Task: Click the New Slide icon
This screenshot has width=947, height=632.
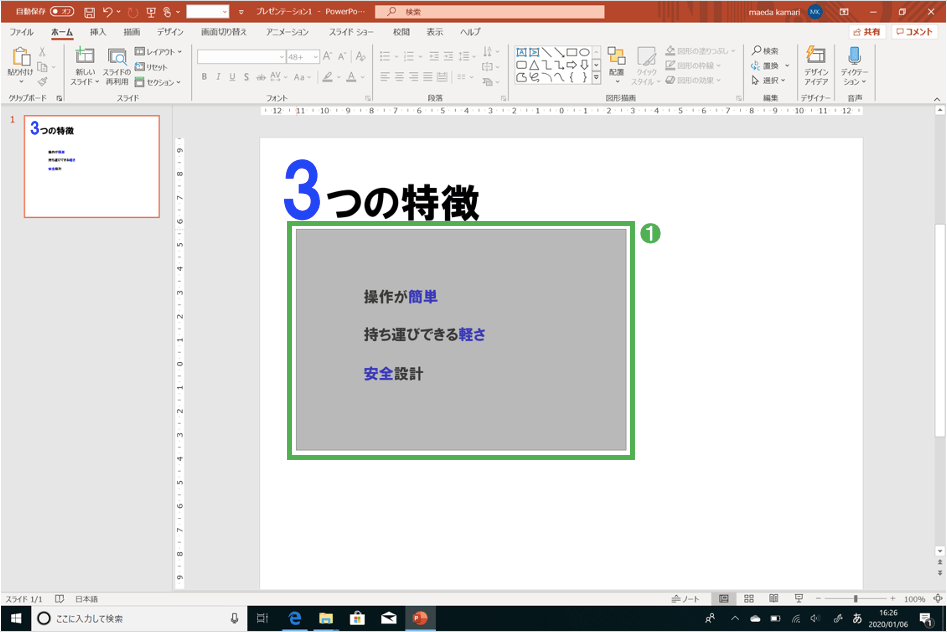Action: tap(85, 56)
